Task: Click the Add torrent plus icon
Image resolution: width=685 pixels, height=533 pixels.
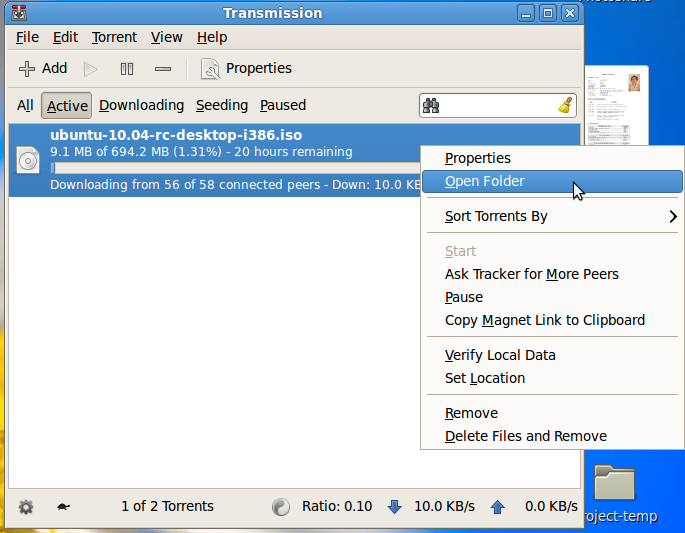Action: pos(27,69)
